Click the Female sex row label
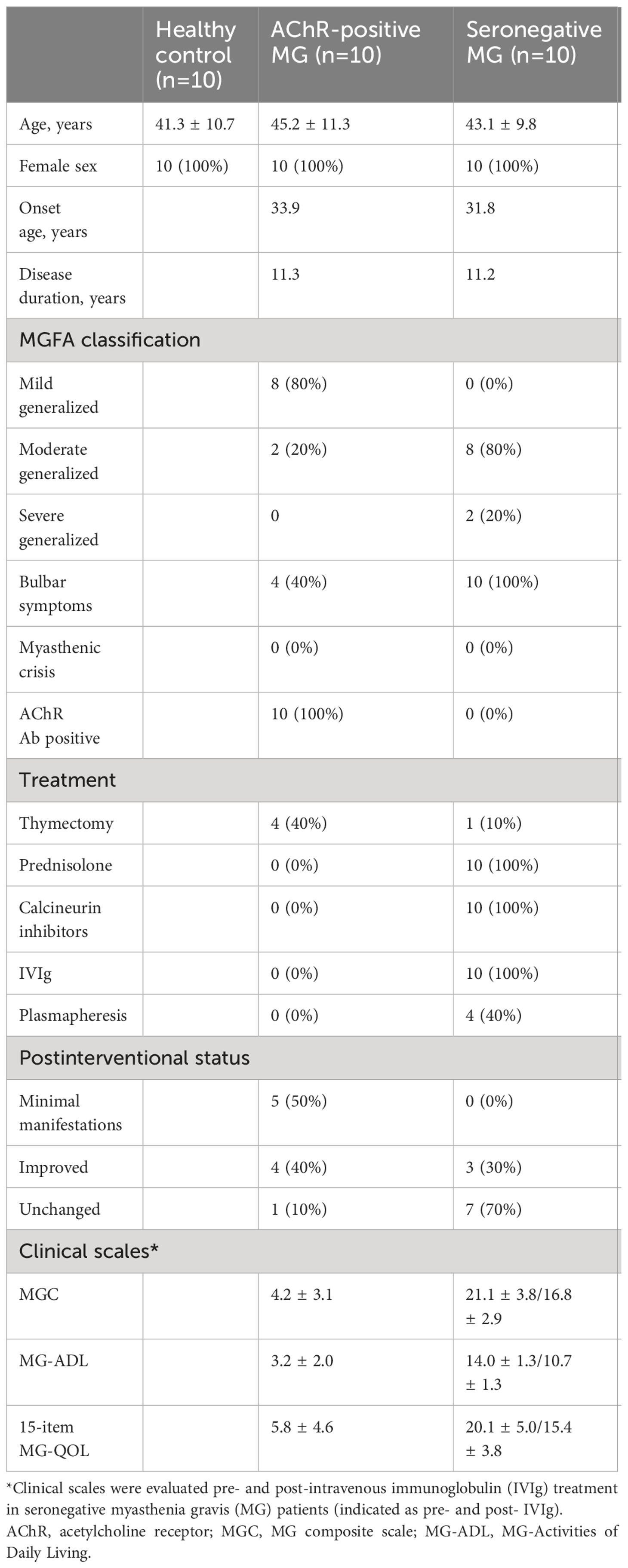The height and width of the screenshot is (1568, 628). click(x=58, y=166)
